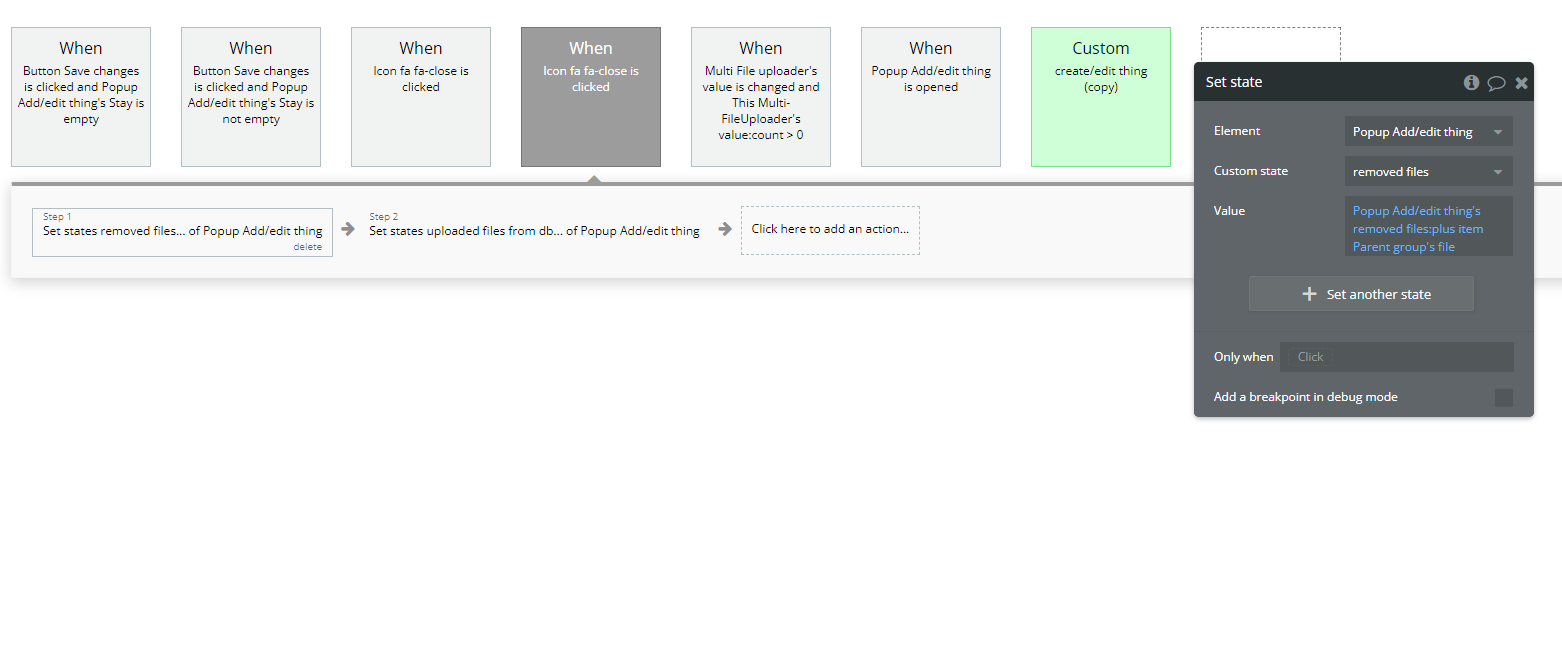Close the Set state panel

tap(1521, 83)
